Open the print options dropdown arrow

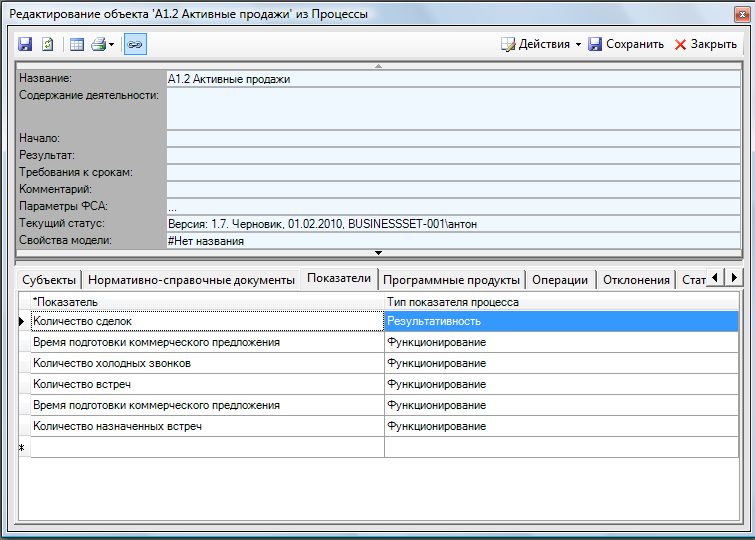tap(112, 44)
